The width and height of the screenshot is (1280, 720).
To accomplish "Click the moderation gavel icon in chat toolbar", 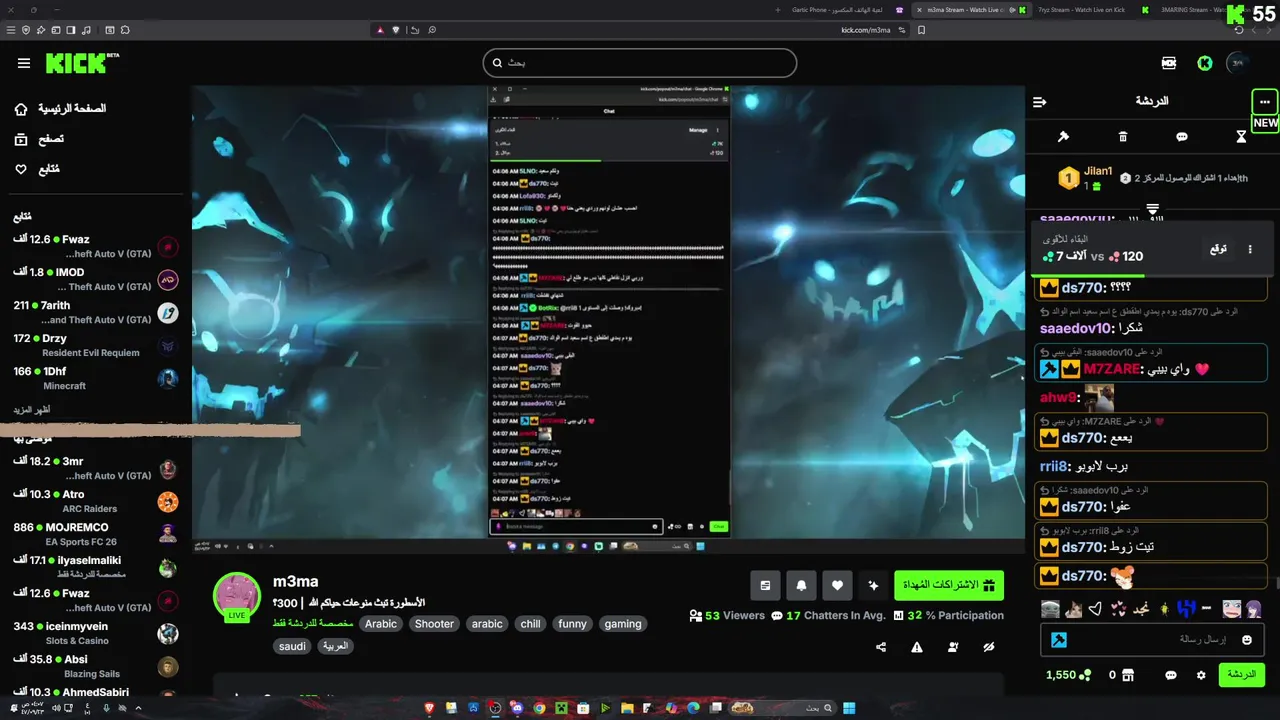I will tap(1063, 137).
